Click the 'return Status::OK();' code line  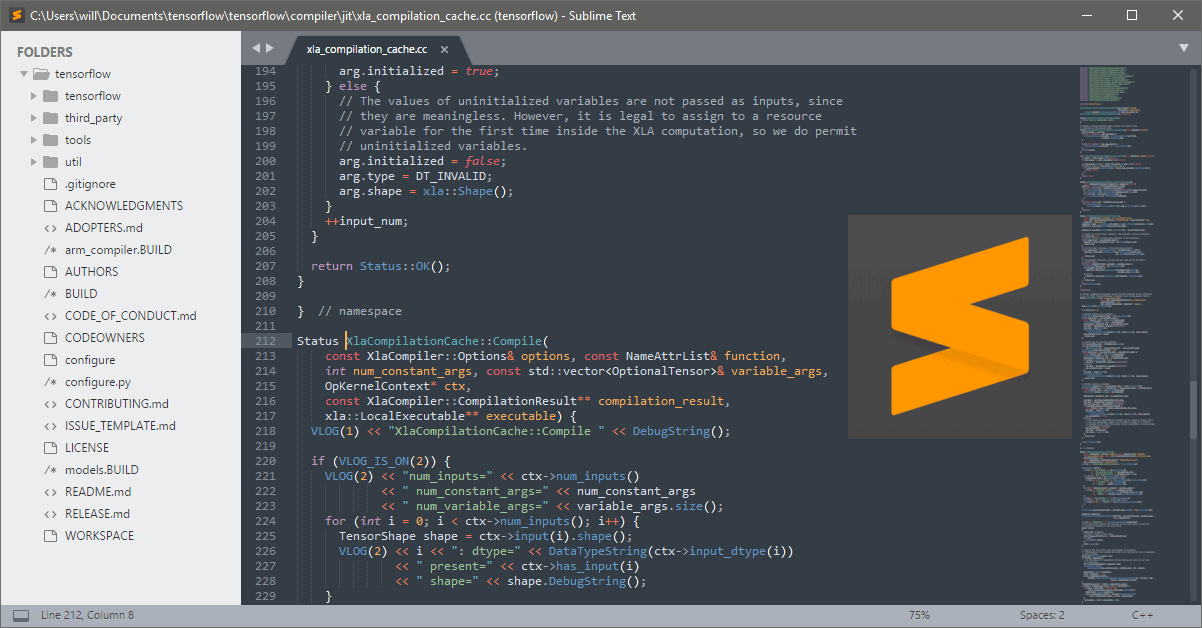click(381, 266)
